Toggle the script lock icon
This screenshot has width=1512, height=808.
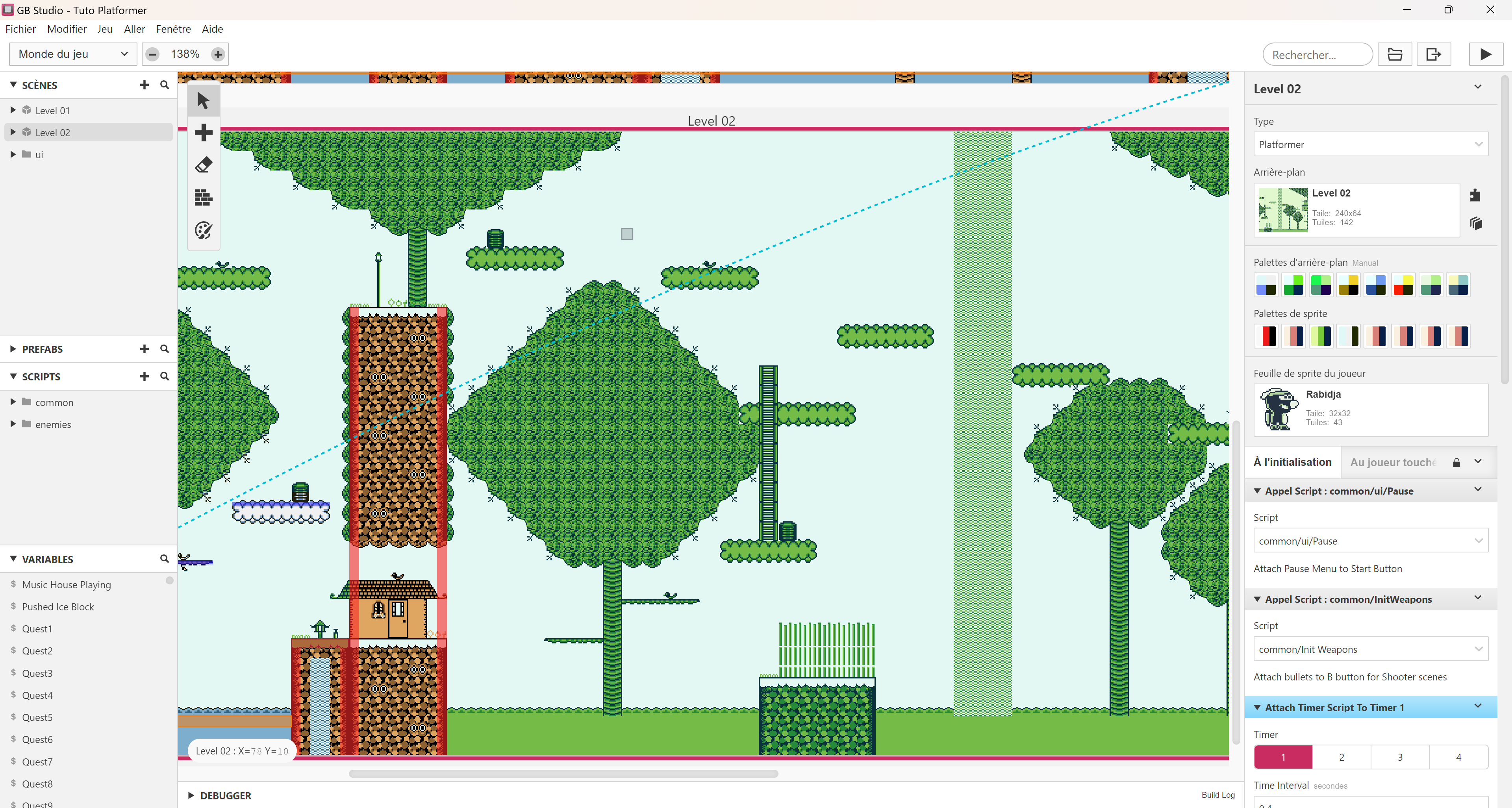[1456, 462]
